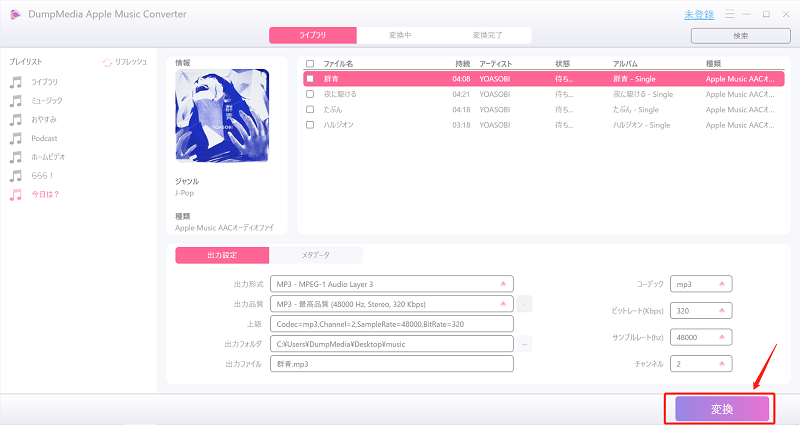The height and width of the screenshot is (425, 800).
Task: Switch to the 変換完了 finished tab
Action: pos(487,35)
